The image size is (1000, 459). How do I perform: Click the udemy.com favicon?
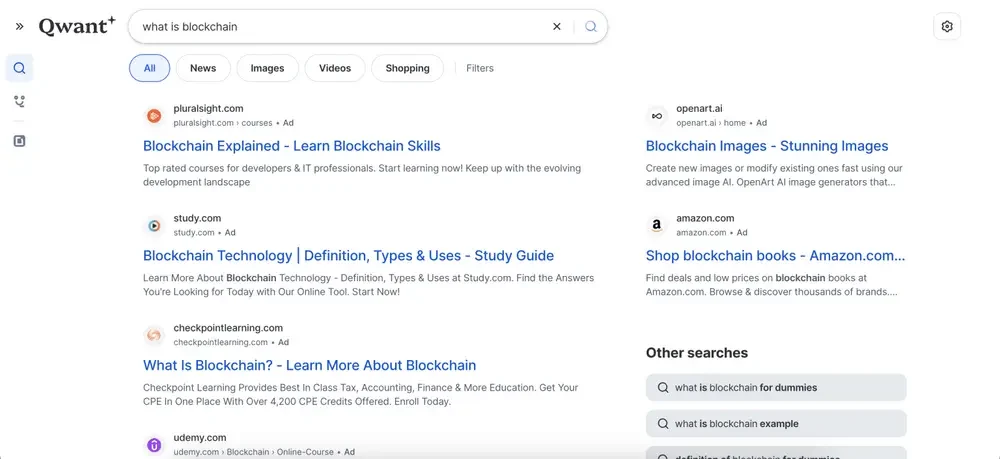(154, 445)
